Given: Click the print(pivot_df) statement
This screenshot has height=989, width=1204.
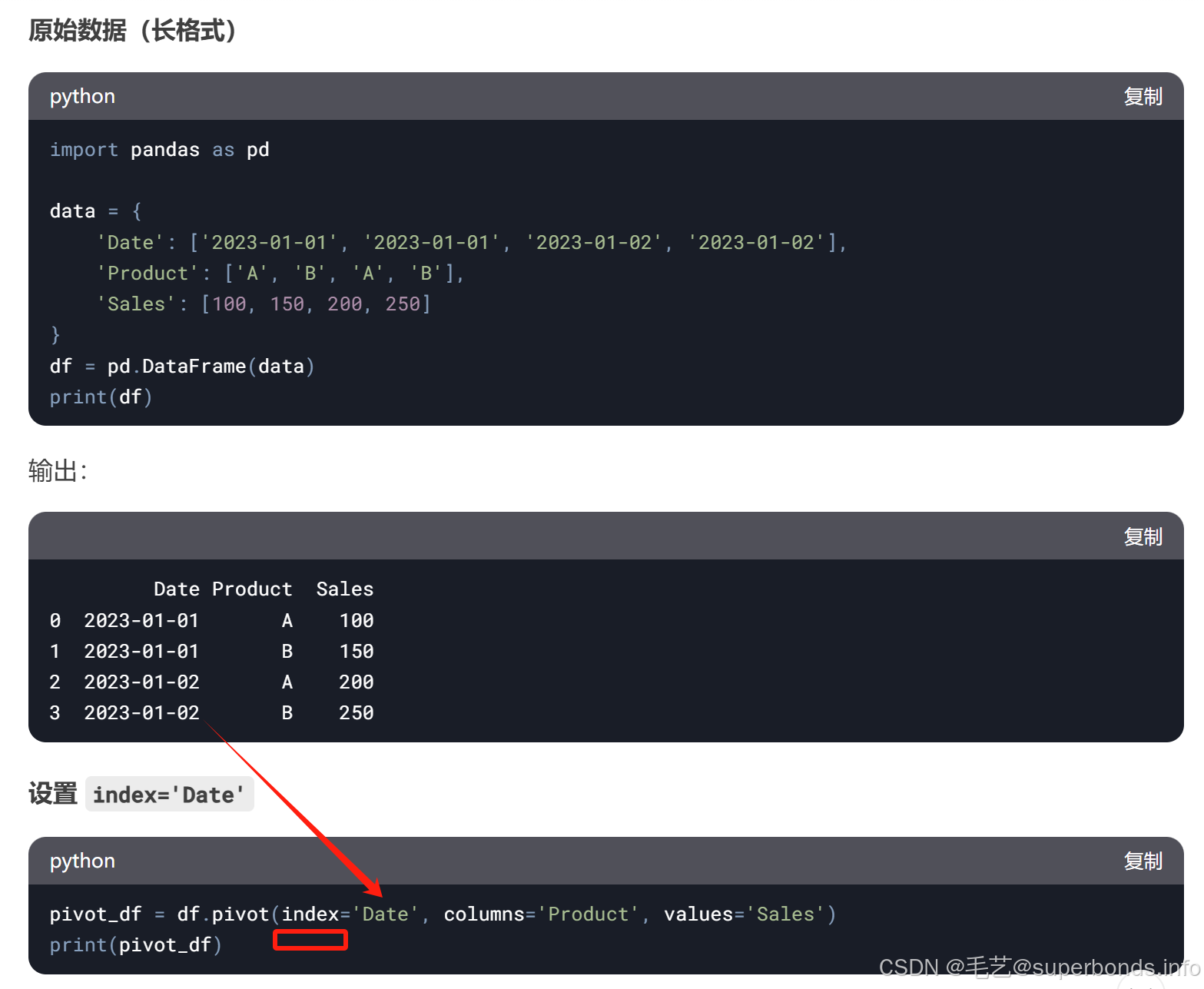Looking at the screenshot, I should click(135, 944).
